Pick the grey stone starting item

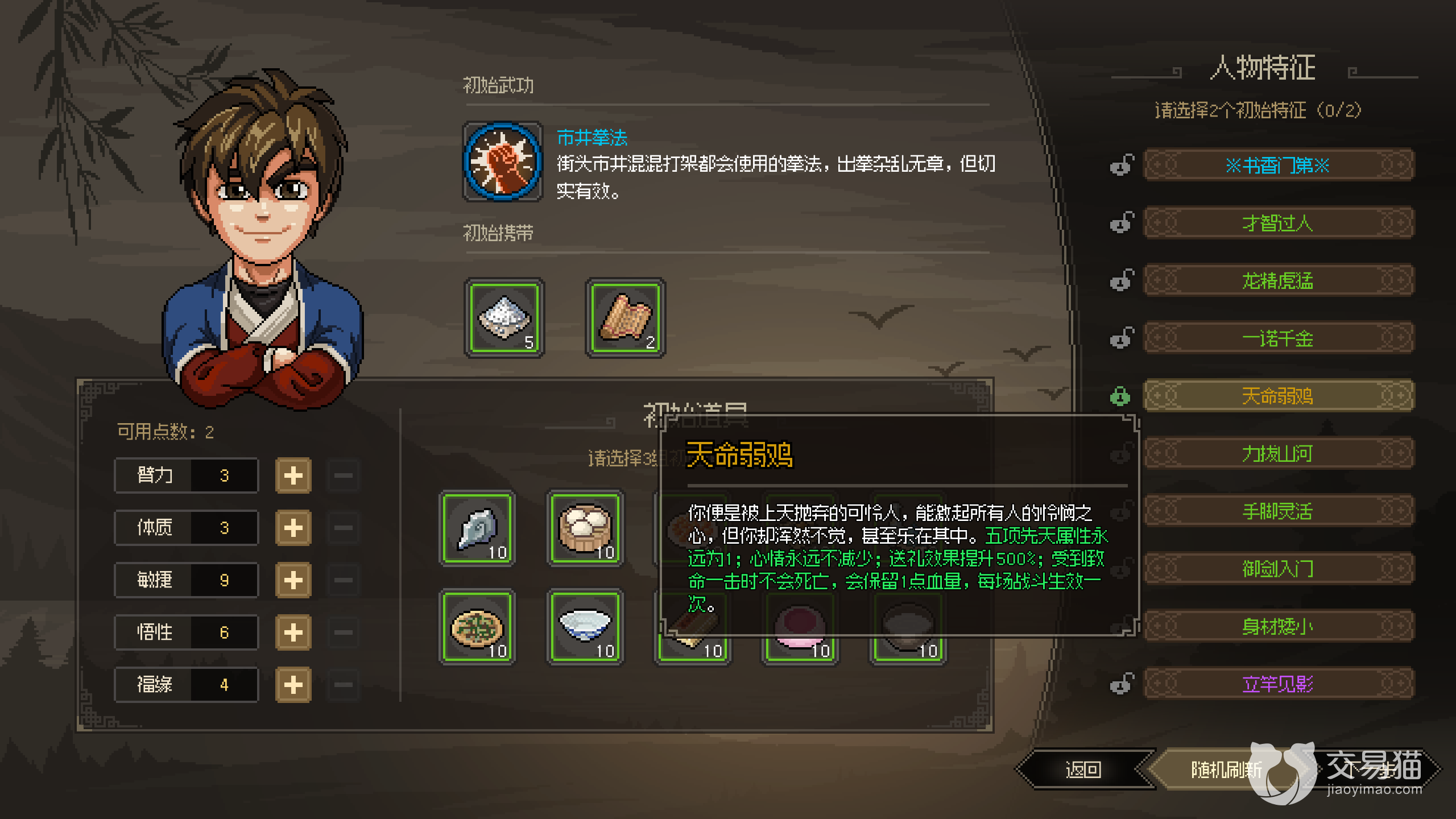(x=478, y=528)
